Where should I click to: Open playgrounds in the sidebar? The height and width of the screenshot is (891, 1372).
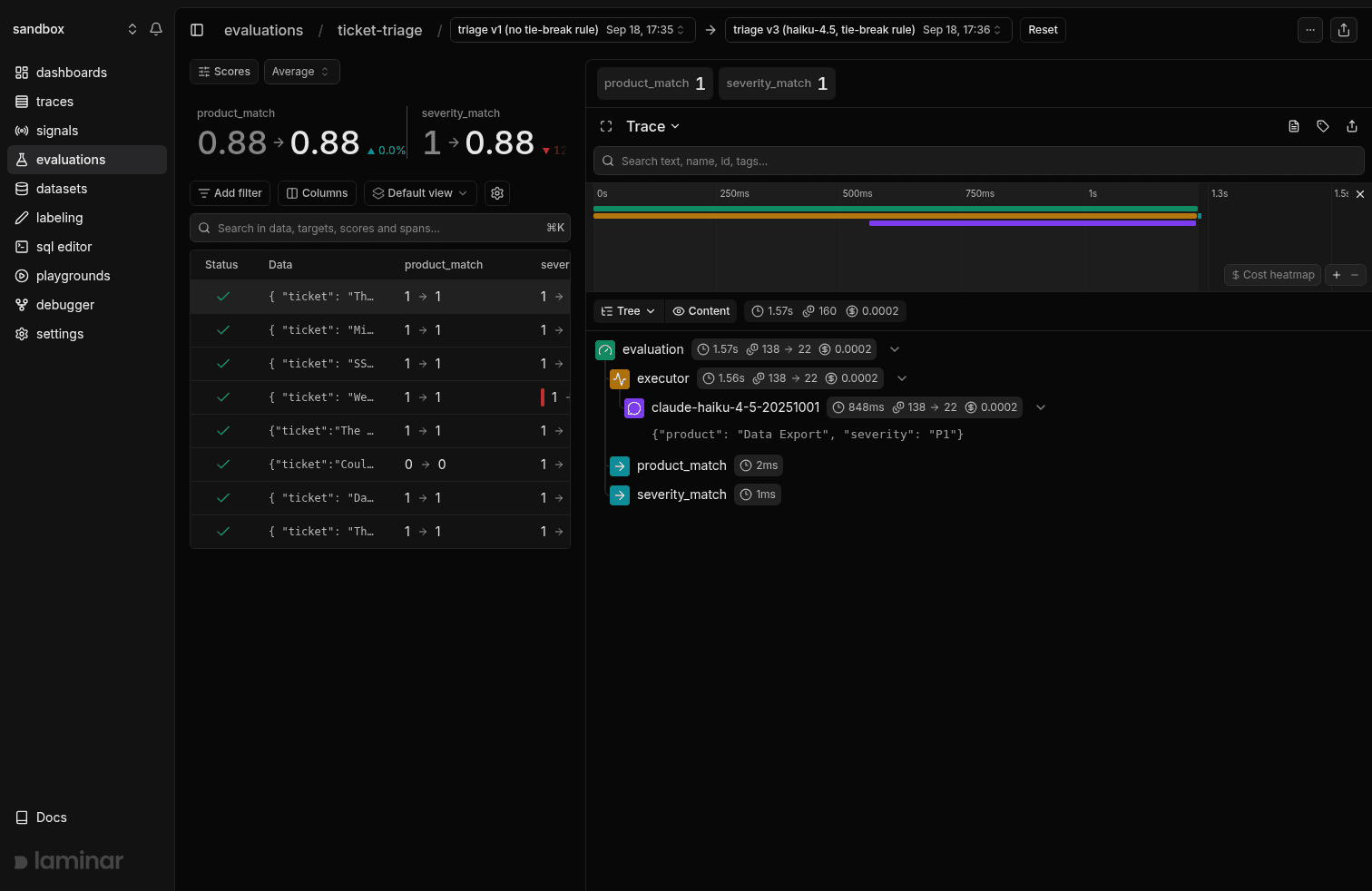(87, 276)
